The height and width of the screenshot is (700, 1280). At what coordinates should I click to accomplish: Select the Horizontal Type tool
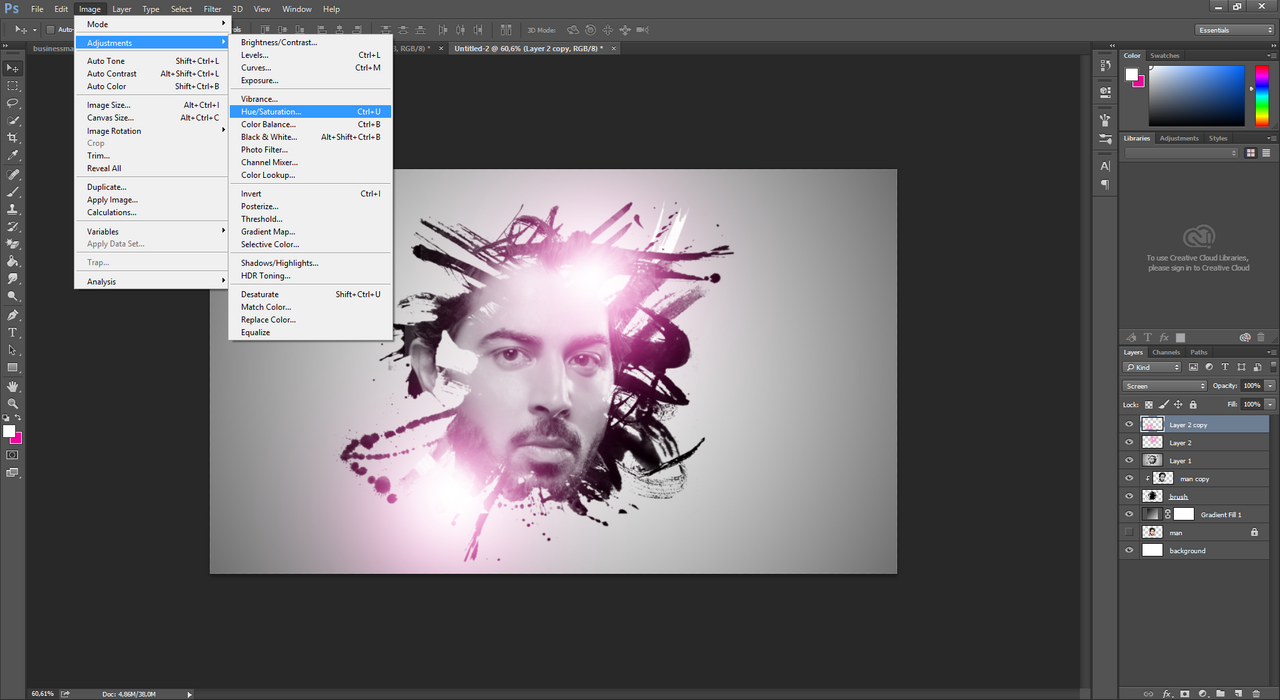point(13,333)
